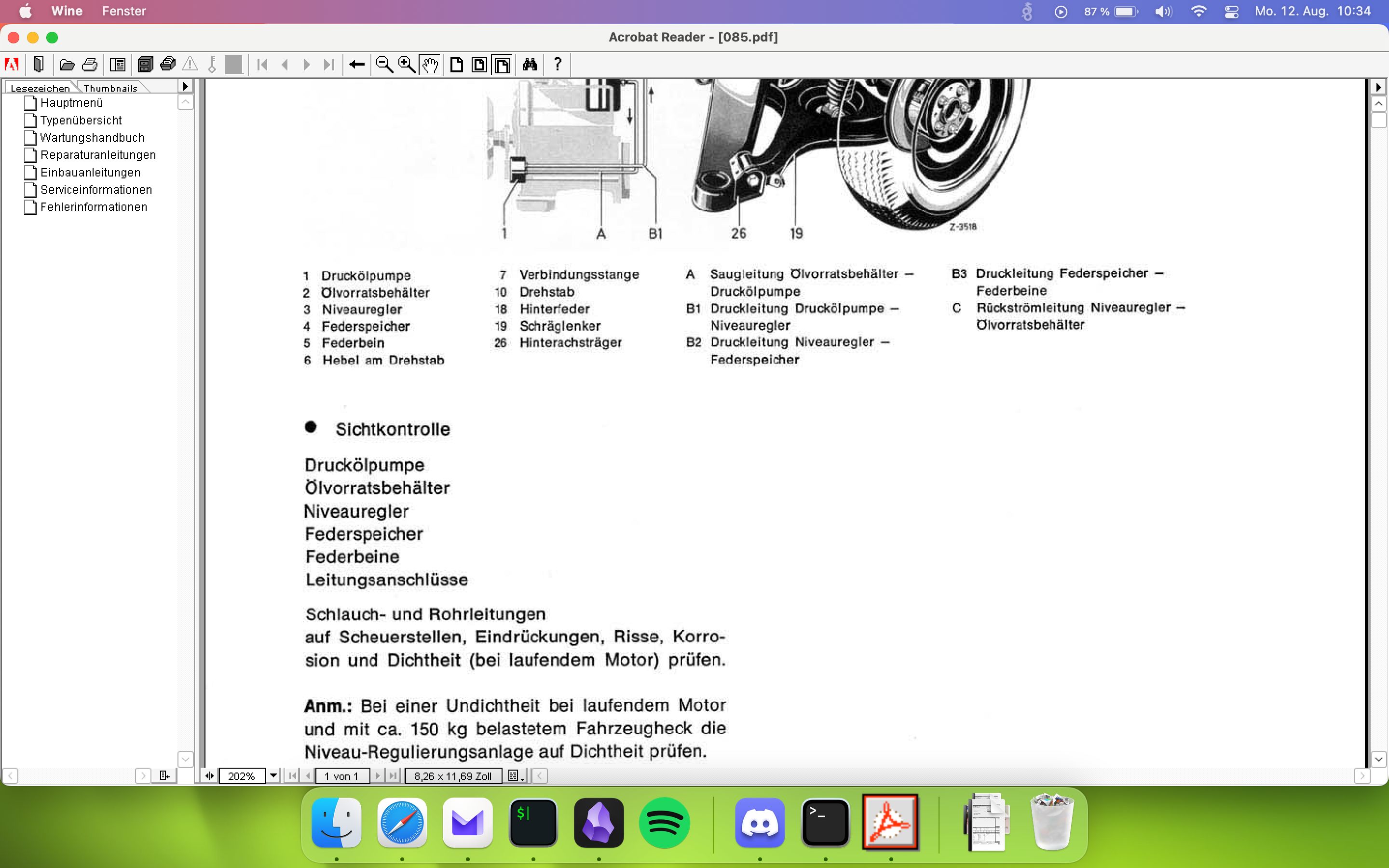Click the go back arrow icon
Viewport: 1389px width, 868px height.
[356, 64]
